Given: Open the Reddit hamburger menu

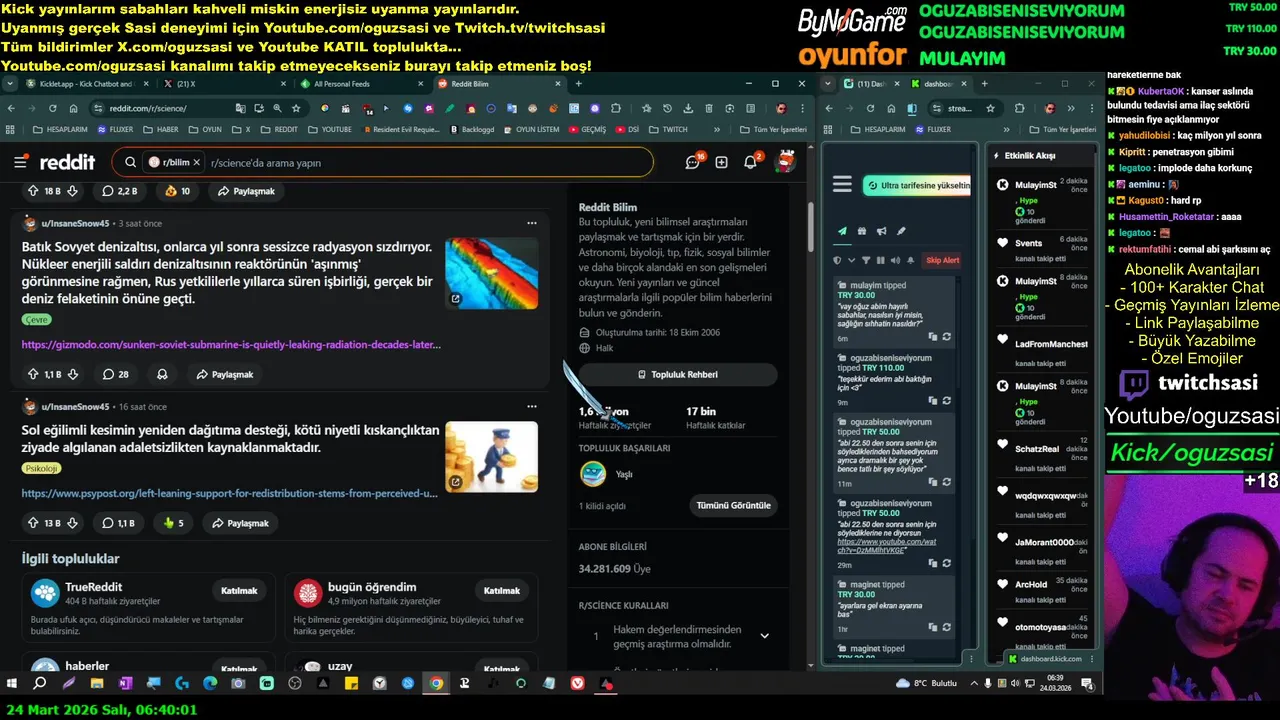Looking at the screenshot, I should click(20, 162).
